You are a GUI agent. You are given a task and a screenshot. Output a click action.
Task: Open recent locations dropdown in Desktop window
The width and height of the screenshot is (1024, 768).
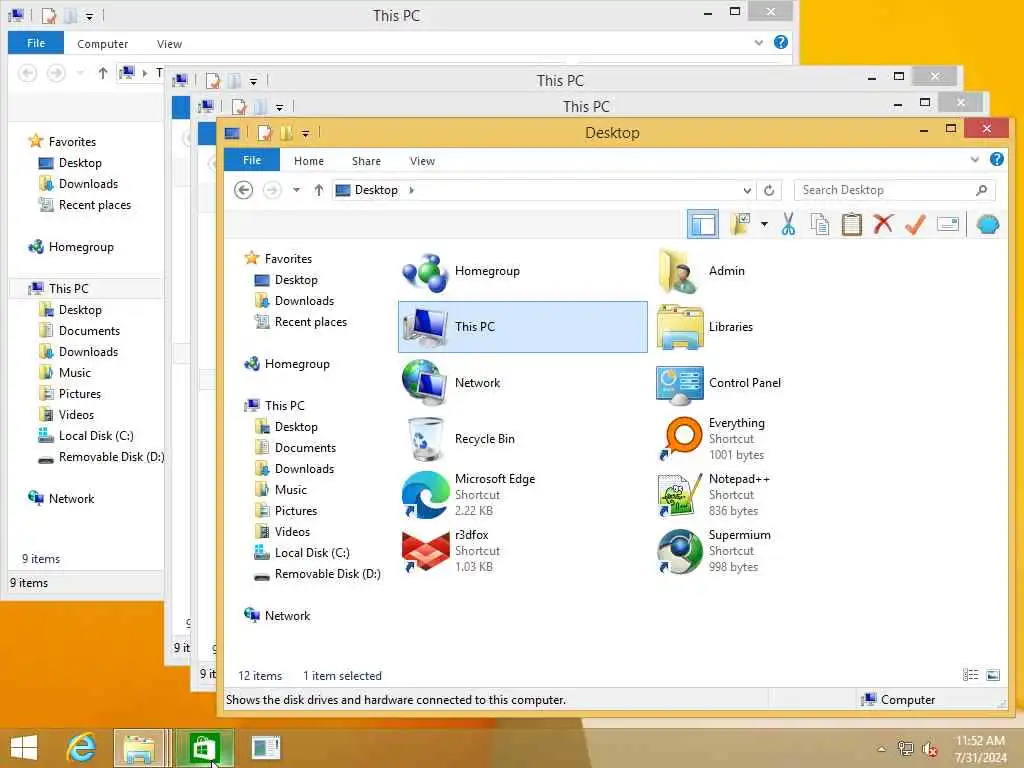(296, 190)
